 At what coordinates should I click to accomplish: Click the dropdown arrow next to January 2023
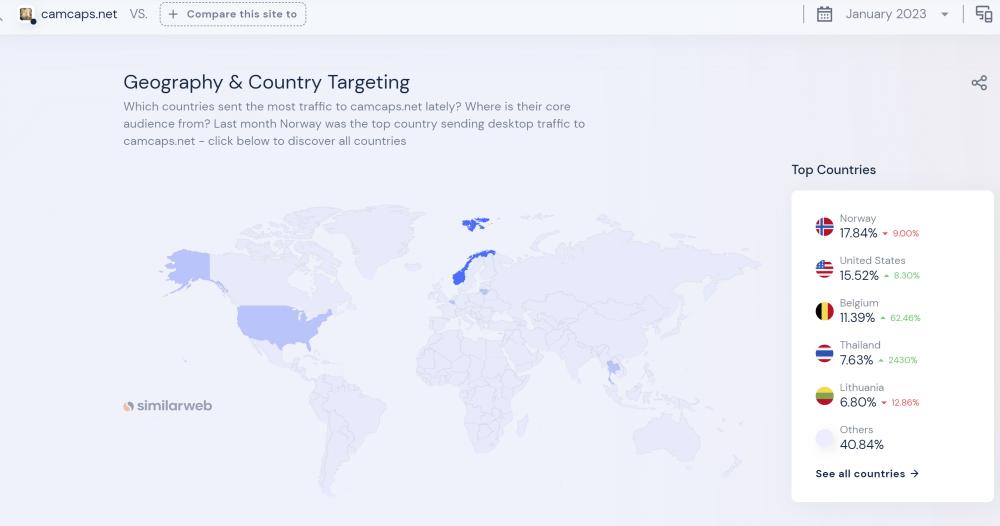click(945, 15)
